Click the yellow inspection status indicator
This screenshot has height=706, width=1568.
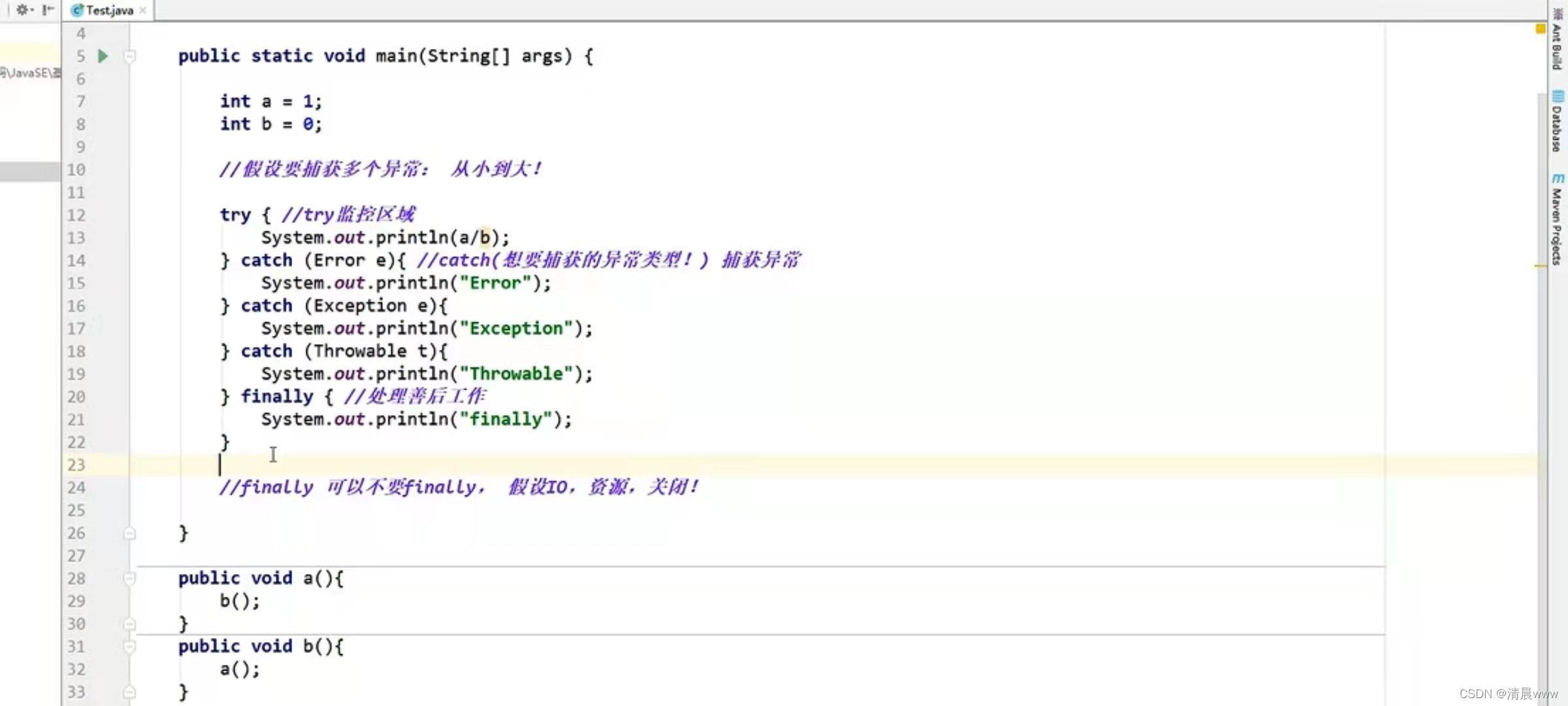1540,29
